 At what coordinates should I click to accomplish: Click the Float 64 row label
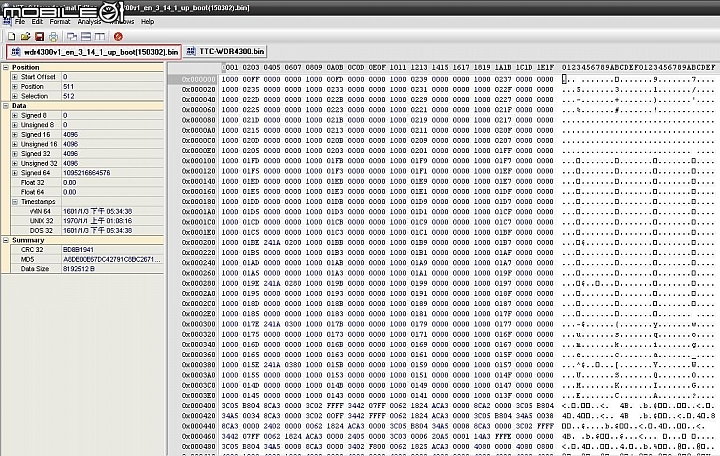coord(32,192)
